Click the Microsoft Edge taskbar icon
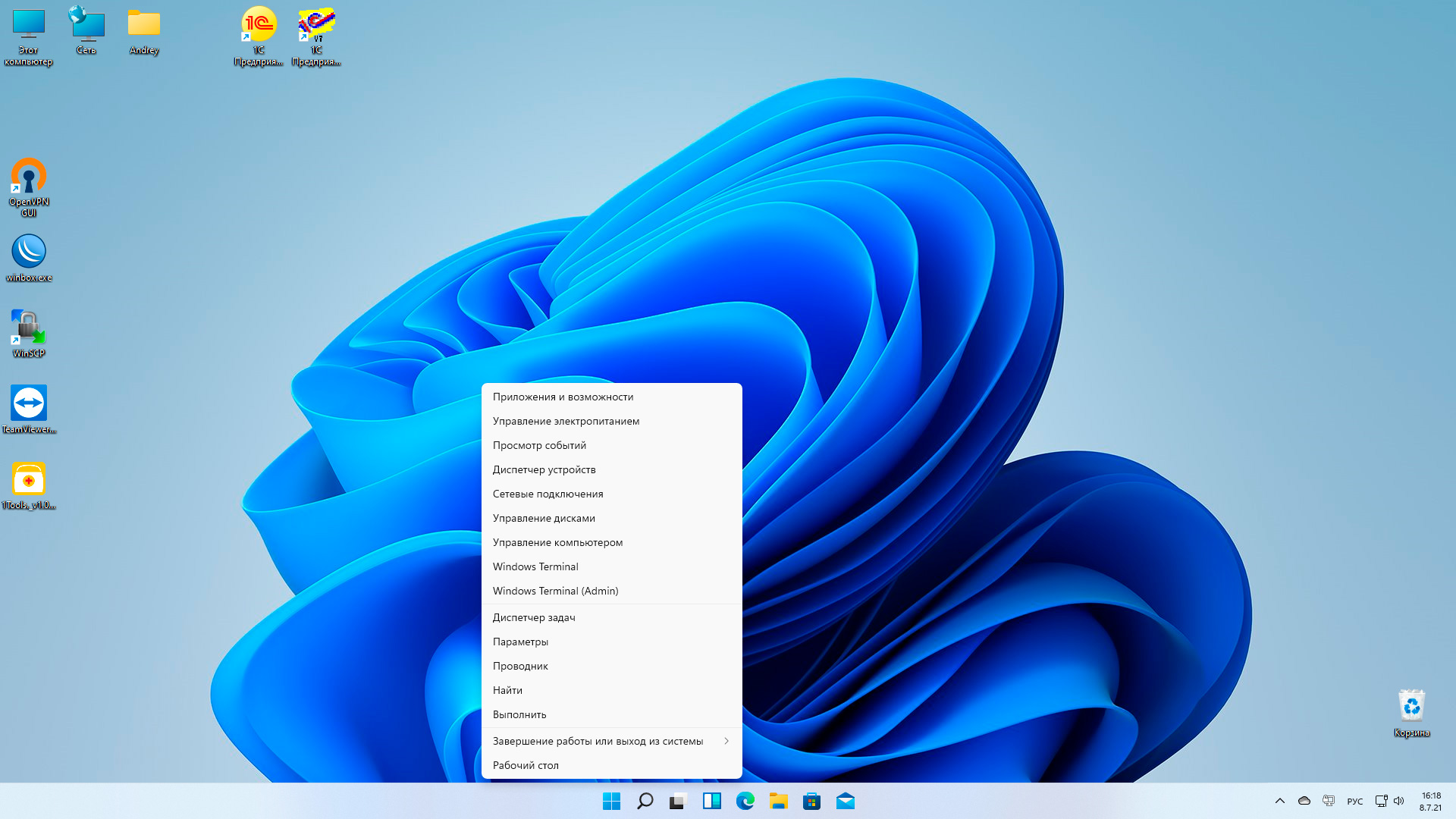 [745, 801]
